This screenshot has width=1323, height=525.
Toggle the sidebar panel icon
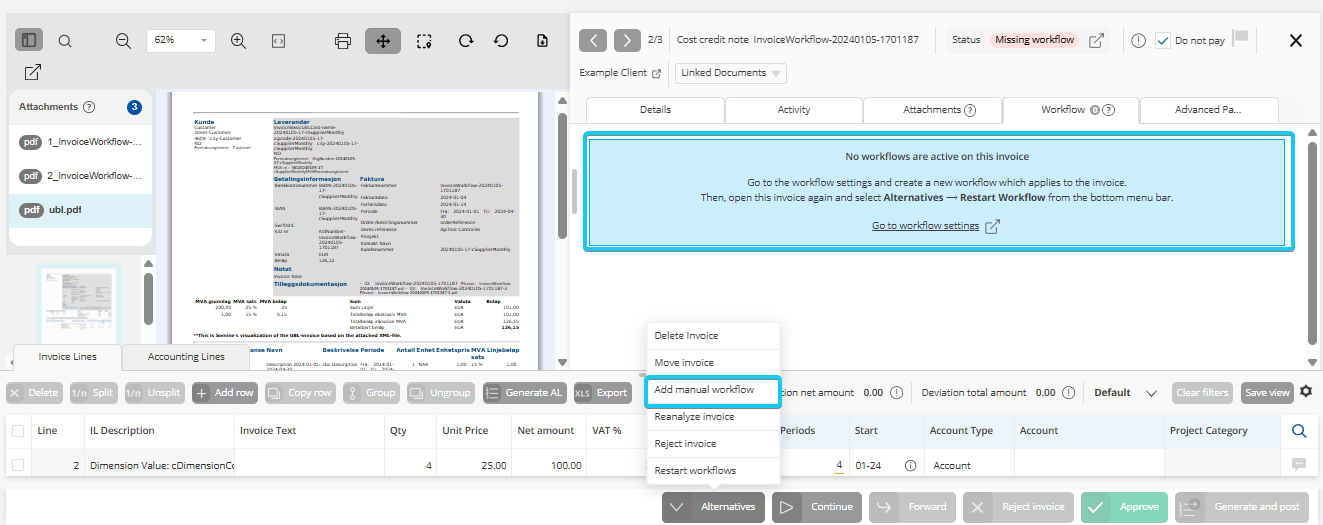point(29,41)
